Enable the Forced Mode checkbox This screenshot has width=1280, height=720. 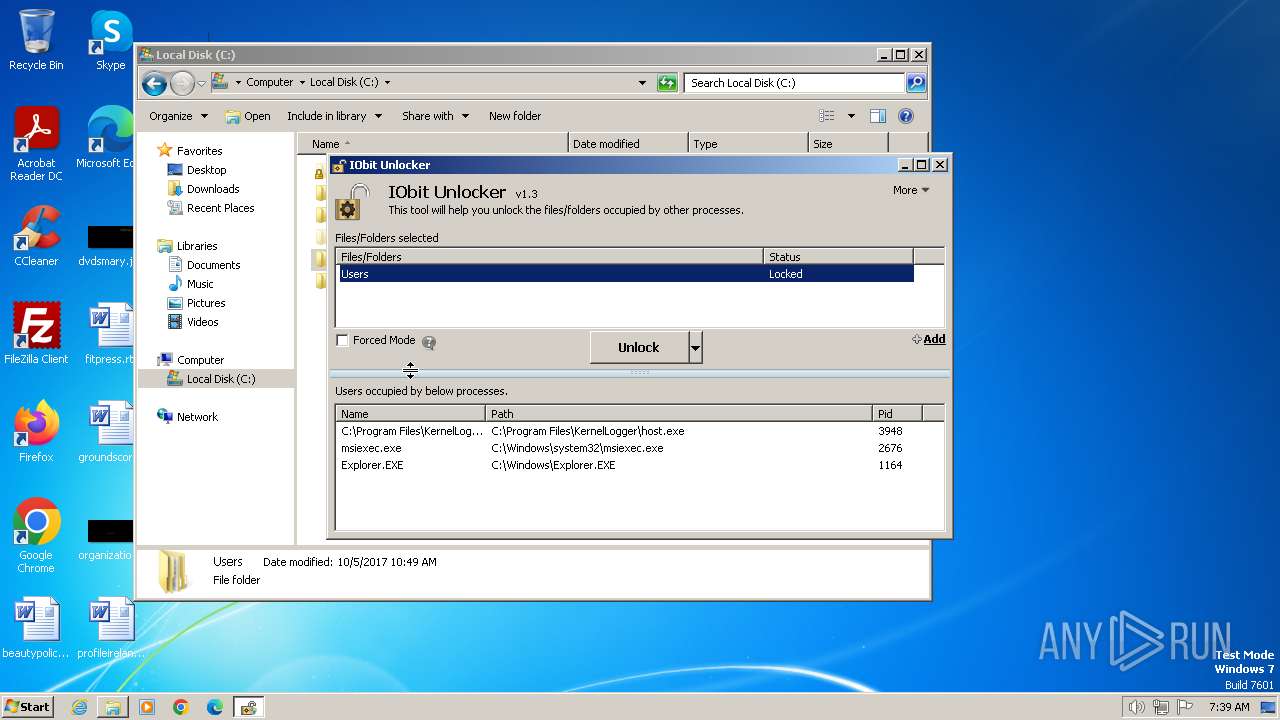coord(343,340)
